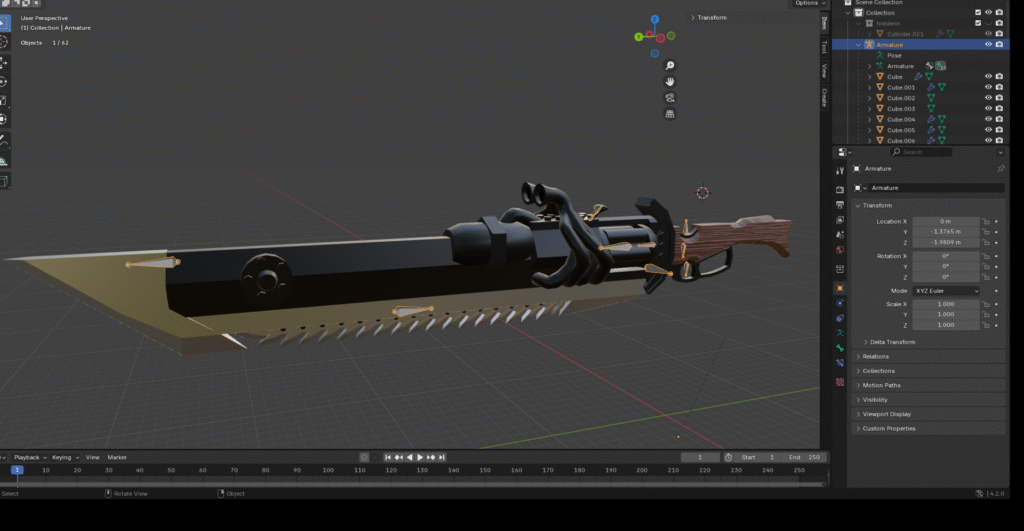Open the Physics properties tab
Viewport: 1024px width, 531px height.
point(840,303)
